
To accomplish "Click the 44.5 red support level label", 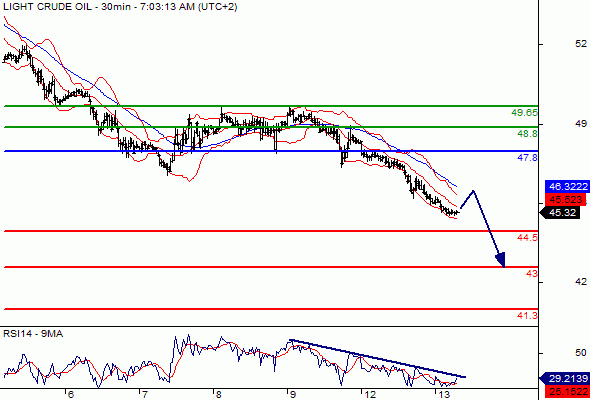I will click(x=527, y=237).
